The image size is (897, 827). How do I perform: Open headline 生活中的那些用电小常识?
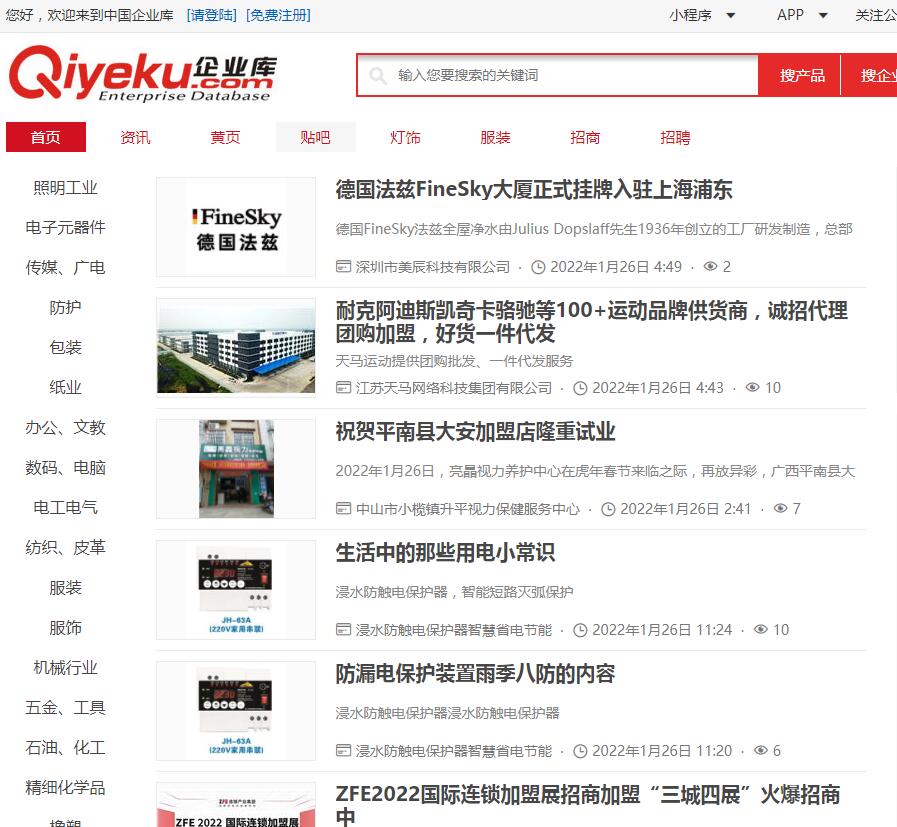pyautogui.click(x=445, y=553)
